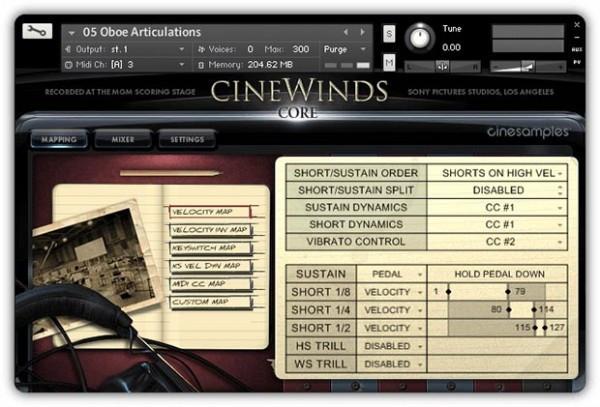Click Short 1/2 lower velocity handle at 115

(x=535, y=328)
